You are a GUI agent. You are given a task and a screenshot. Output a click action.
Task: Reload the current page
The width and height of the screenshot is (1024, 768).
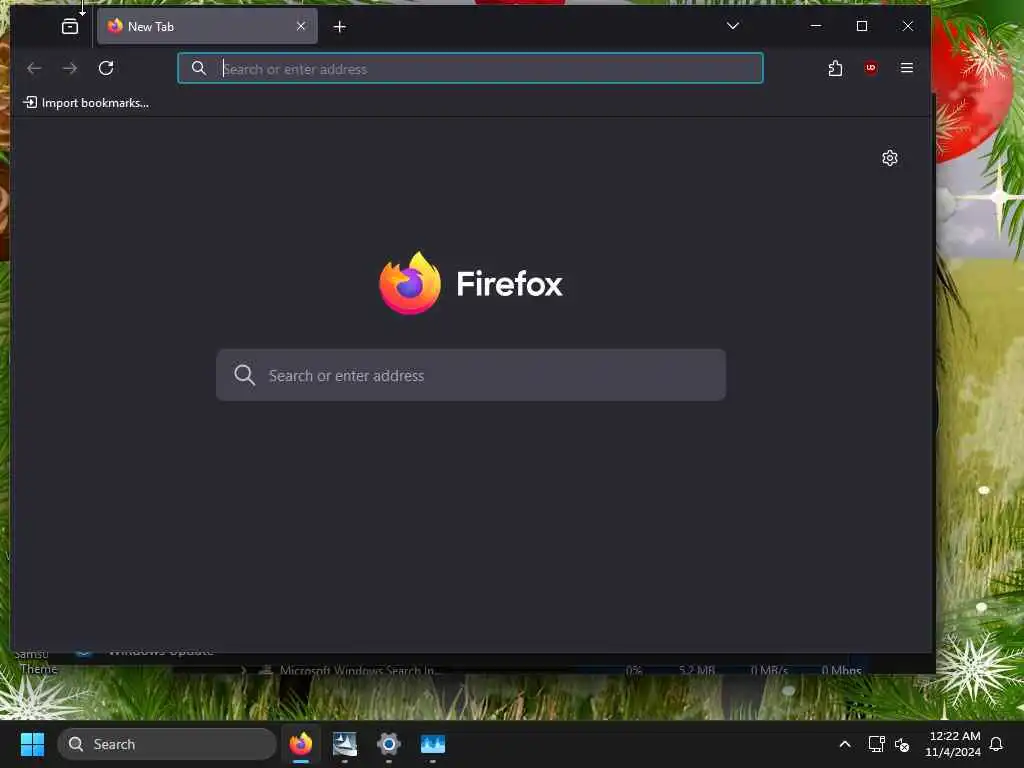(x=106, y=68)
